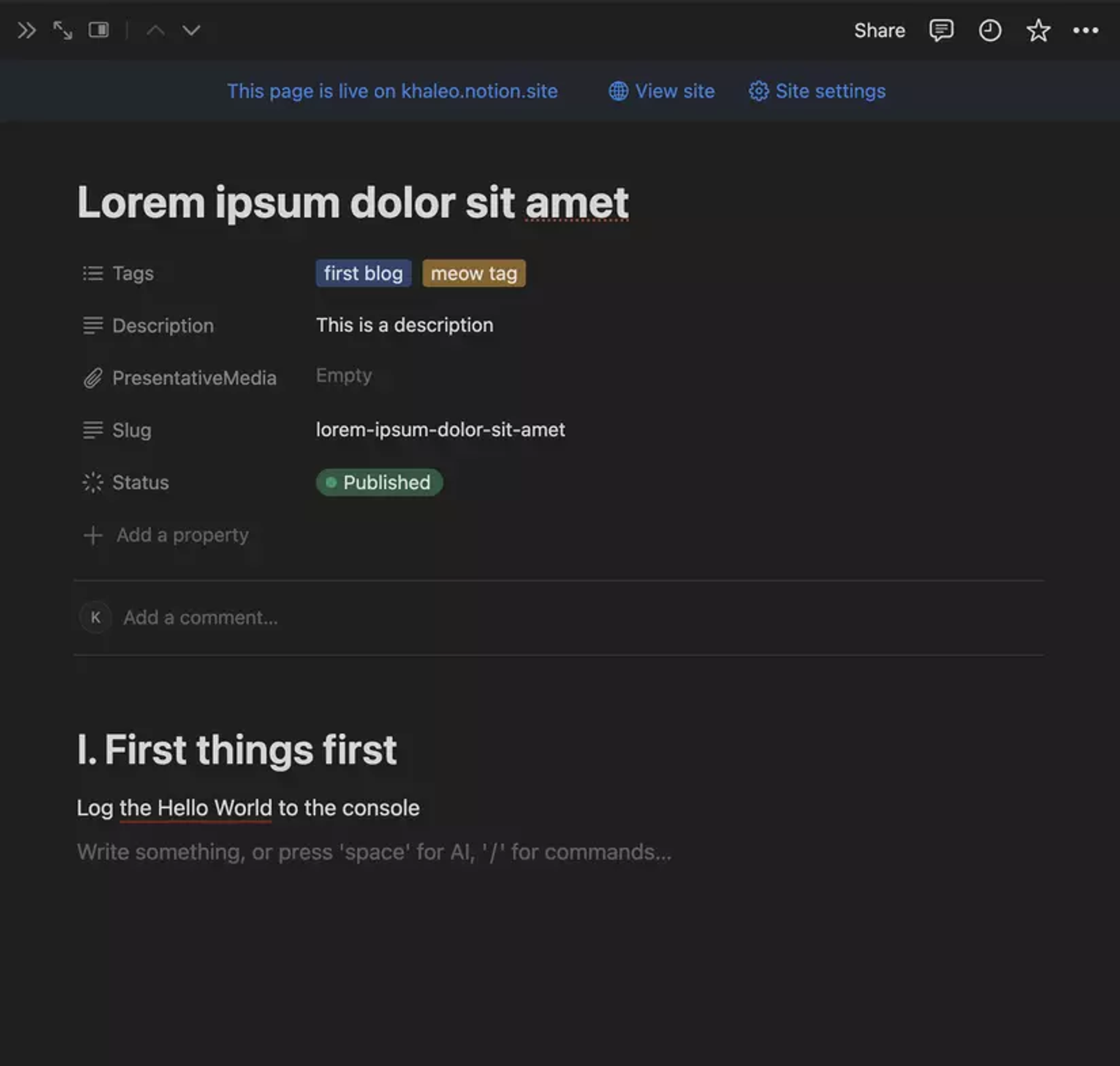The width and height of the screenshot is (1120, 1066).
Task: Go to previous page with up chevron
Action: pos(156,30)
